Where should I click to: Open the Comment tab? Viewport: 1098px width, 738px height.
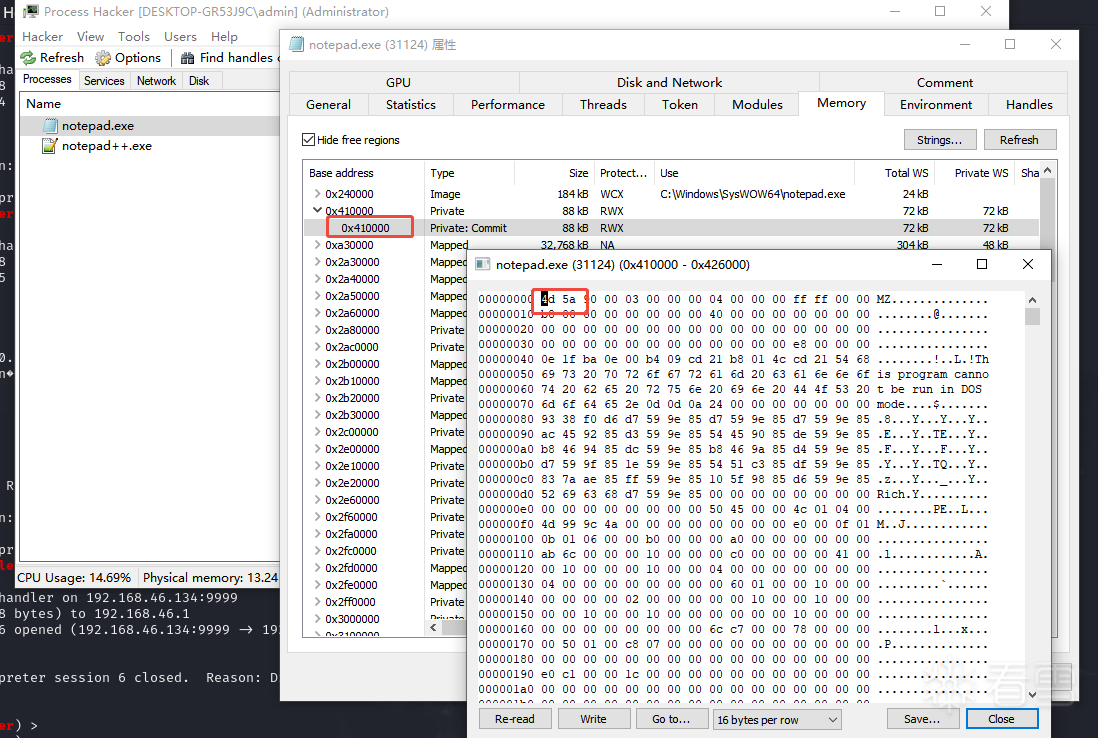(x=944, y=83)
